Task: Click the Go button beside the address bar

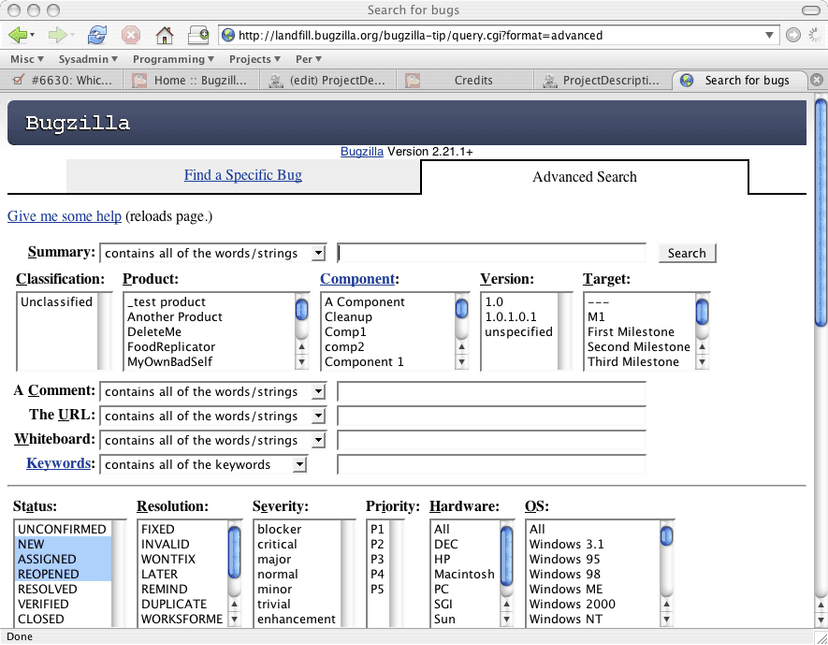Action: (793, 35)
